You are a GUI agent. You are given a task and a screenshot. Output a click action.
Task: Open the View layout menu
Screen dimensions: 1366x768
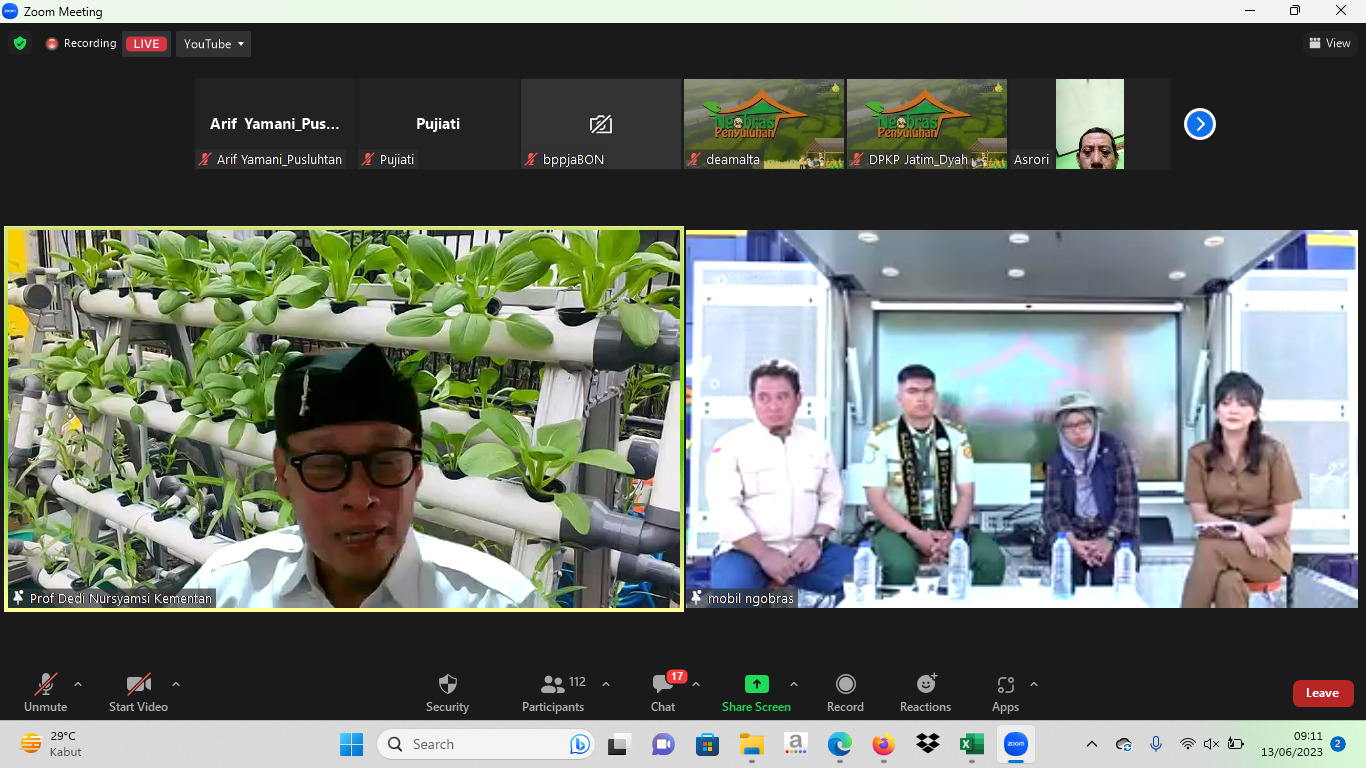[1329, 43]
